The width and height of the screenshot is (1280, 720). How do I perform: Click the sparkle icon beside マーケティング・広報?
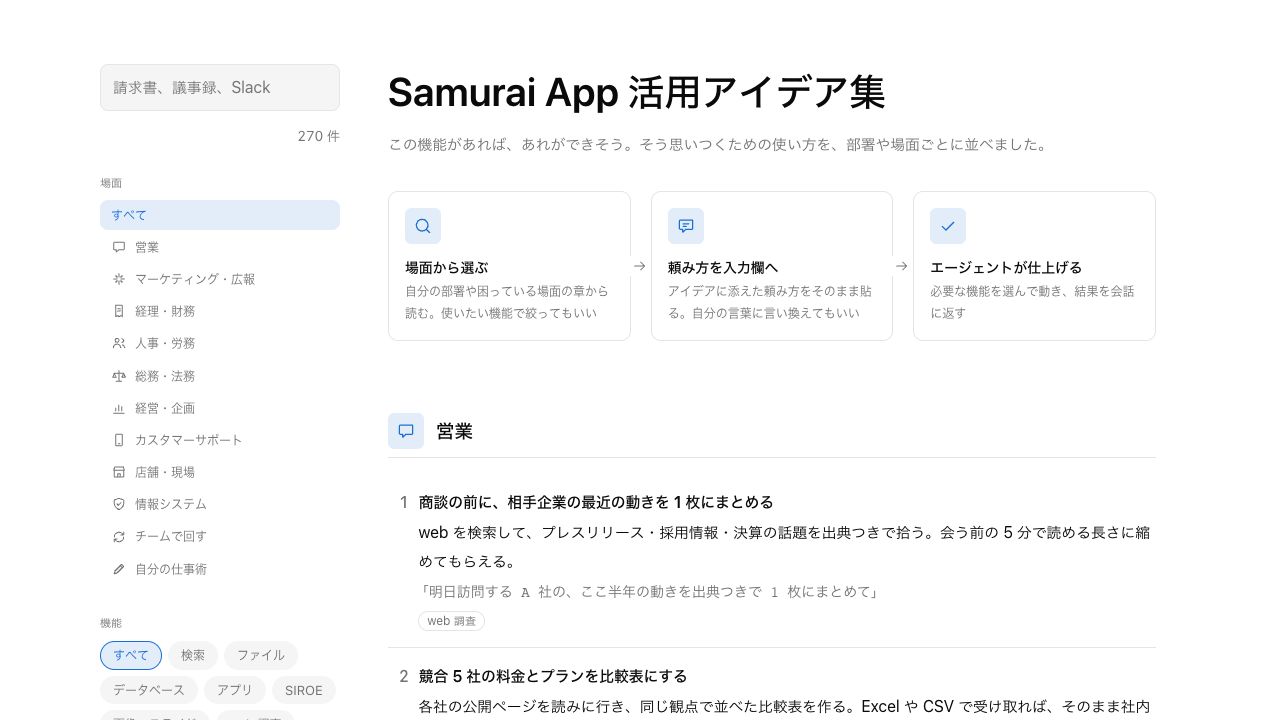click(x=119, y=279)
